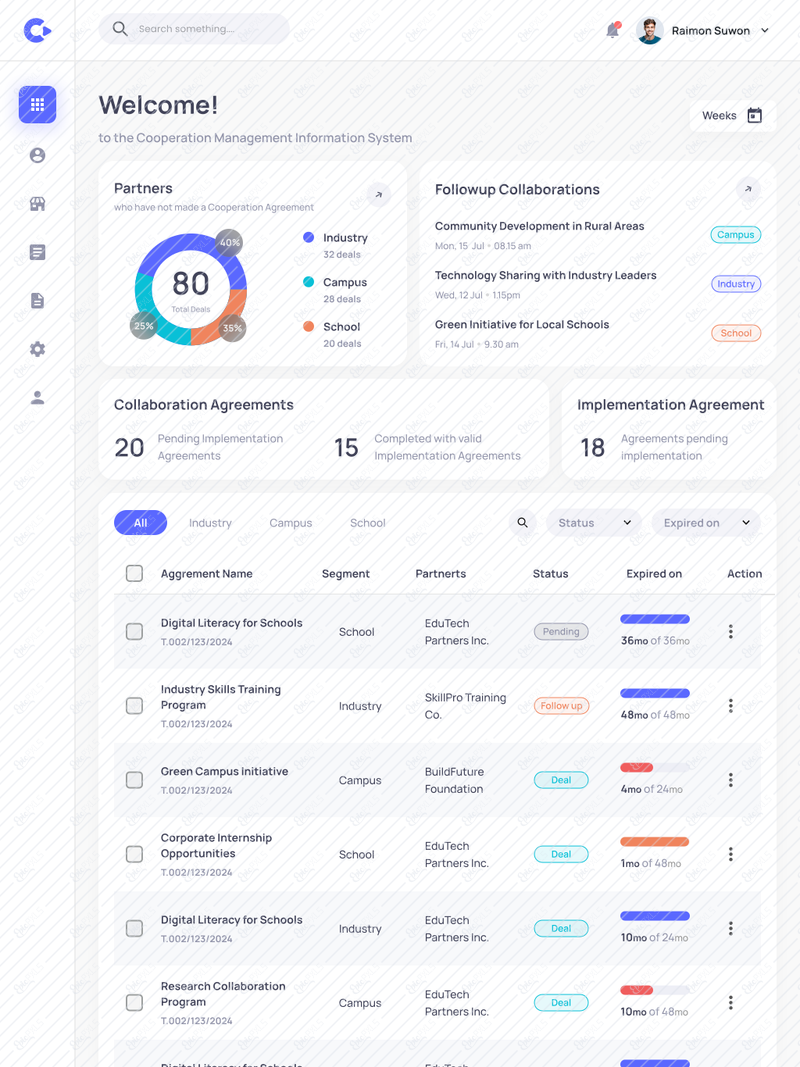
Task: Open the dashboard grid icon in sidebar
Action: 37,105
